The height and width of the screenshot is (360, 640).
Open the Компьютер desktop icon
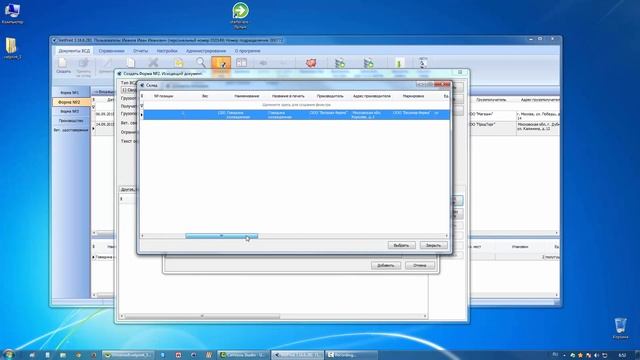click(x=12, y=13)
